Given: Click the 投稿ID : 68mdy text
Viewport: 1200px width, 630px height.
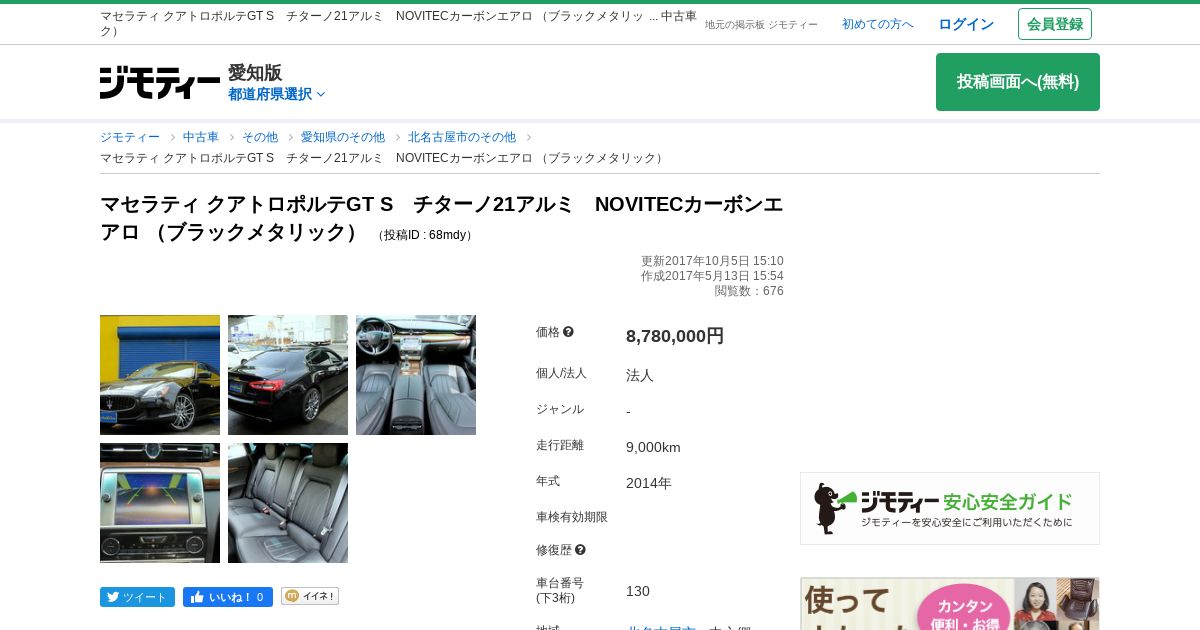Looking at the screenshot, I should pyautogui.click(x=425, y=235).
